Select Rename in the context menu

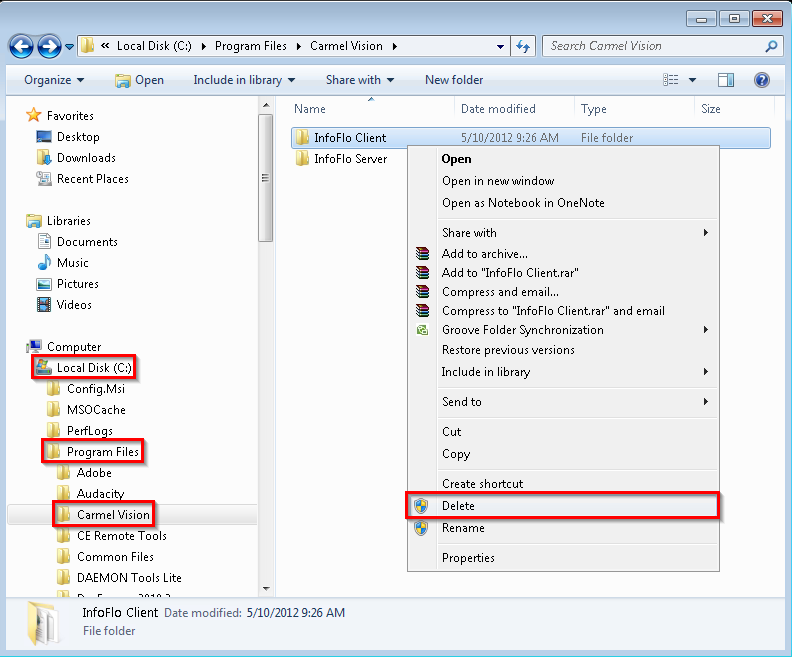tap(463, 528)
